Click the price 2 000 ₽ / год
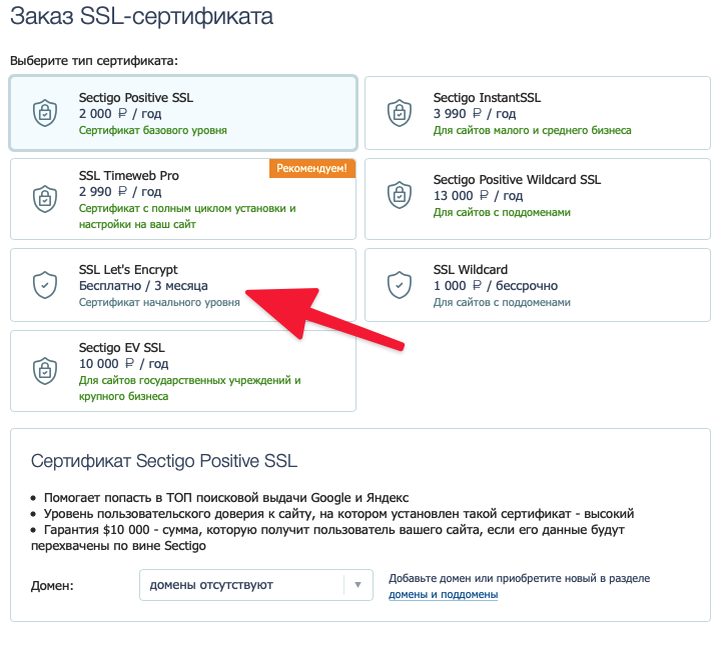The width and height of the screenshot is (727, 646). click(x=120, y=114)
